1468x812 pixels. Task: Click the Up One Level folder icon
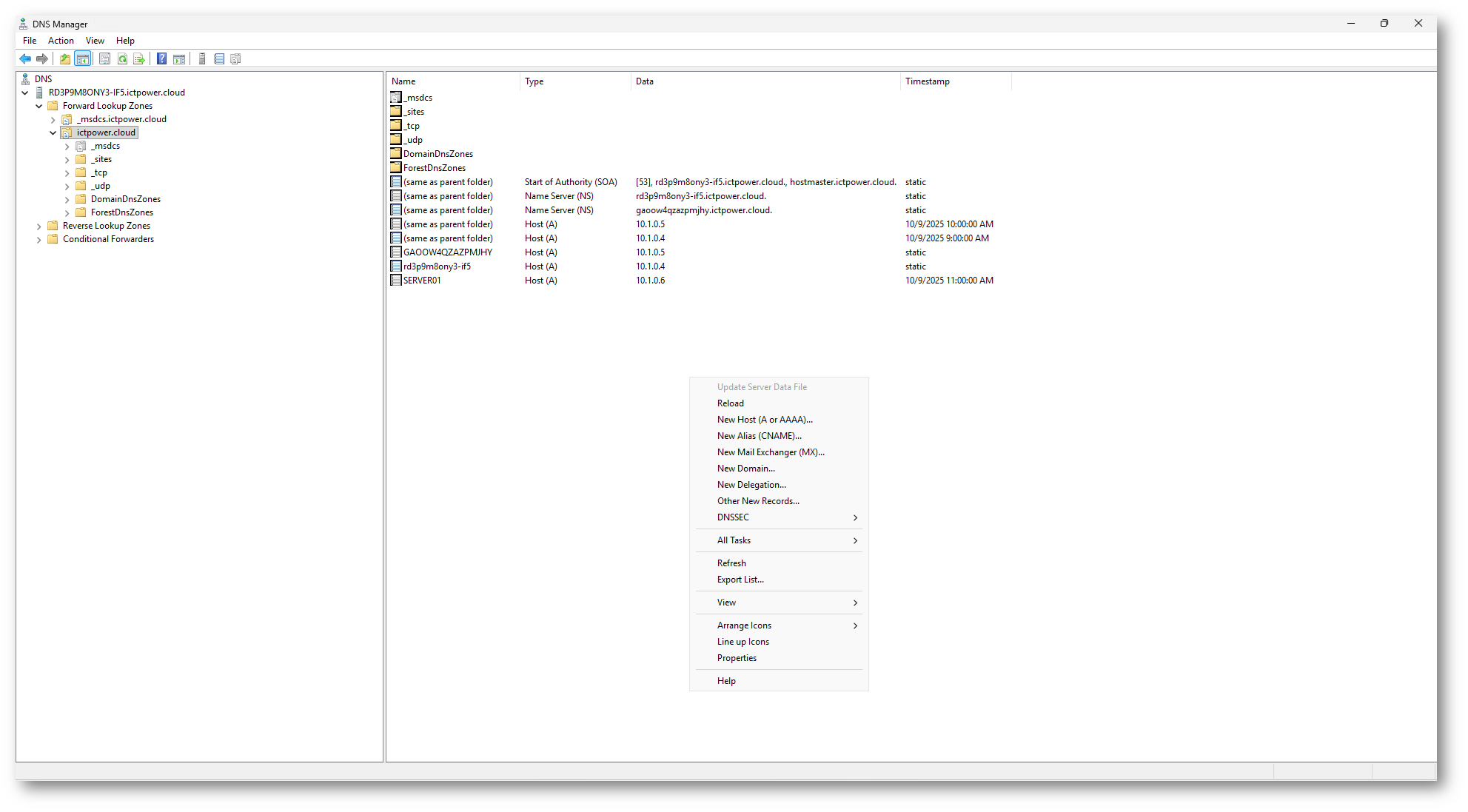[65, 59]
